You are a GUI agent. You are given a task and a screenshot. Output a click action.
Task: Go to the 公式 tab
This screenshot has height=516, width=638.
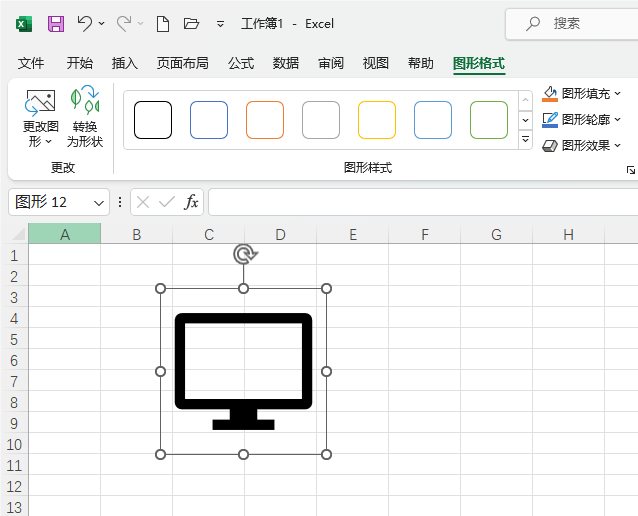tap(241, 63)
